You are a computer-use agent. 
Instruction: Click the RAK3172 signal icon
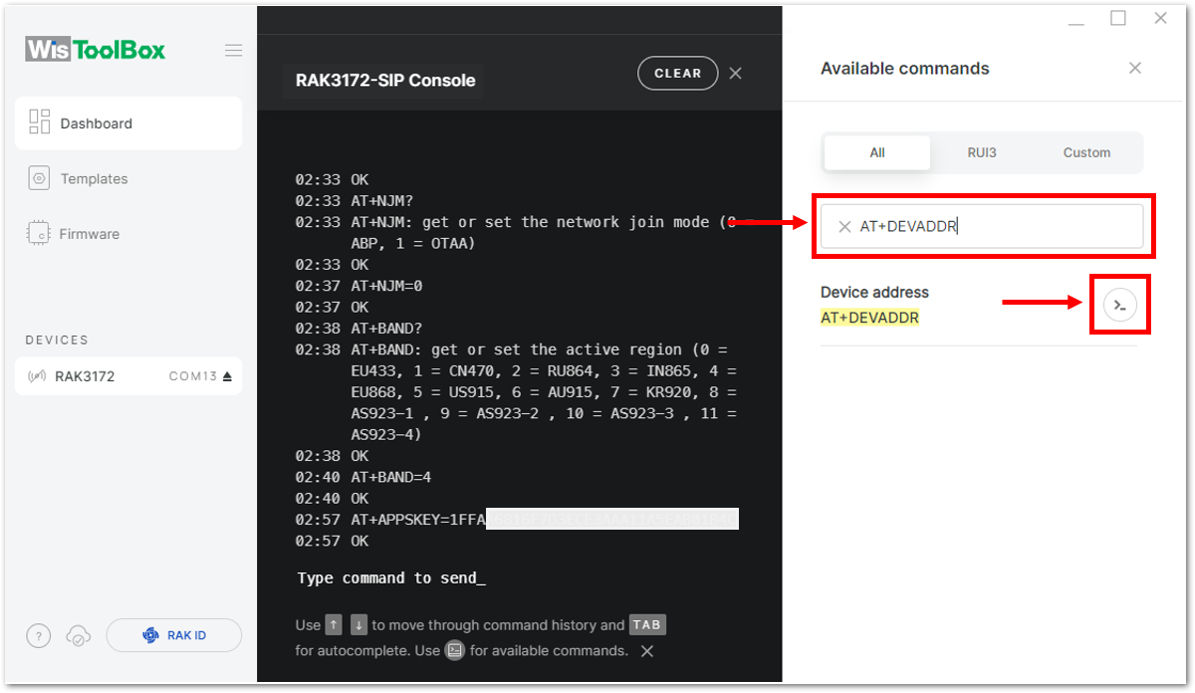[37, 376]
